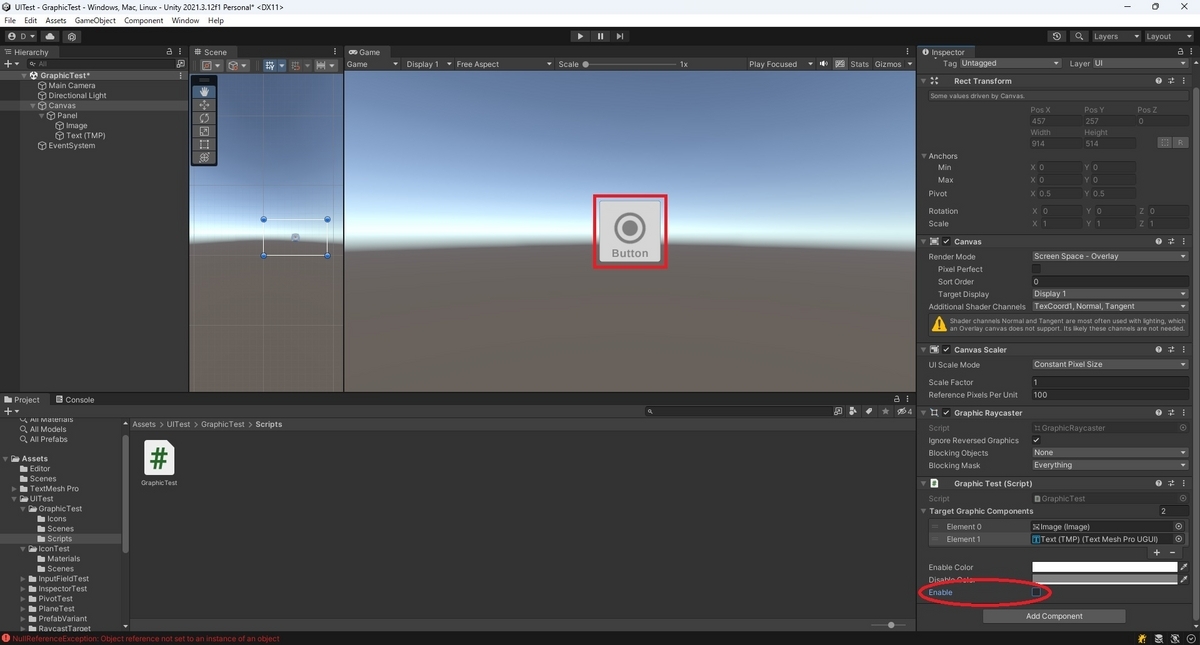Click Project search by label icon
The image size is (1200, 645).
(870, 411)
